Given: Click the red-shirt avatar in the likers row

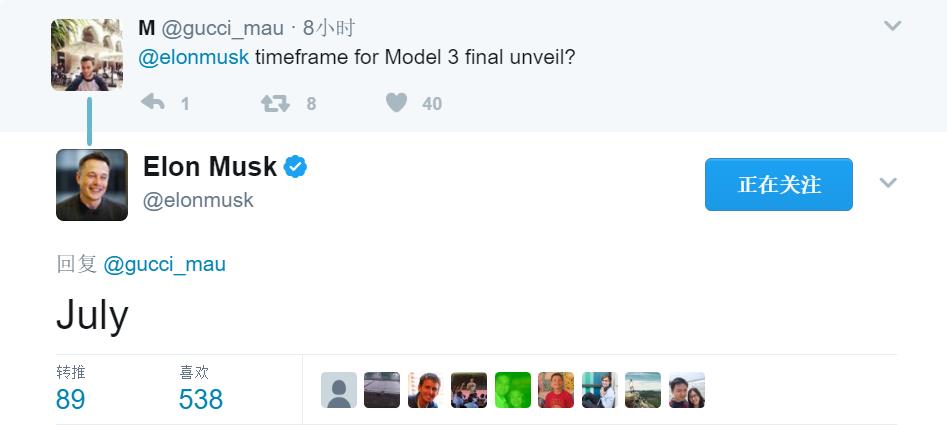Looking at the screenshot, I should point(556,390).
